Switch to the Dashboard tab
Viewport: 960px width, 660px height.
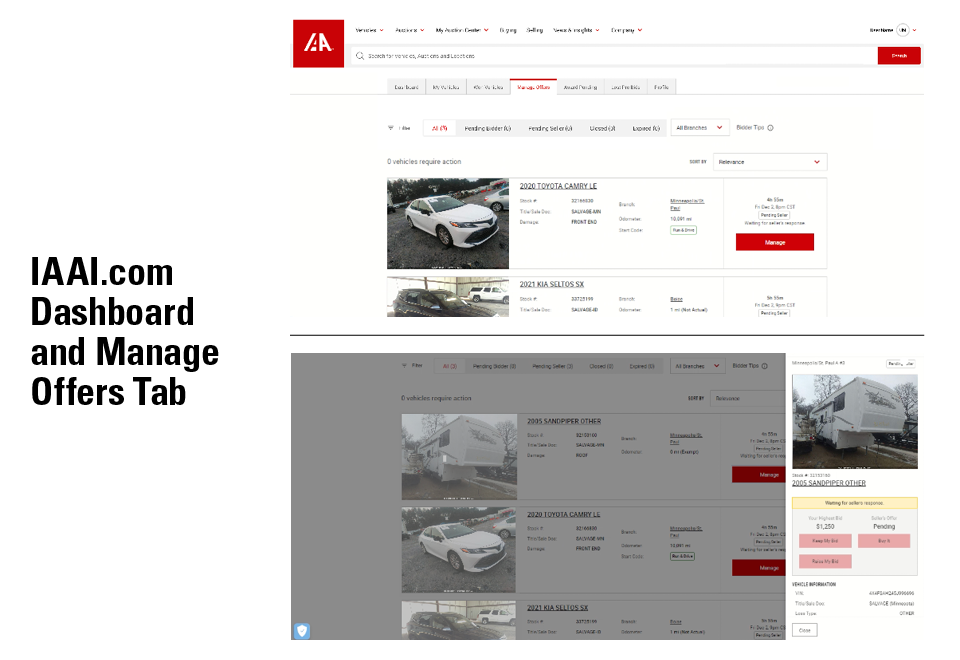(x=407, y=87)
